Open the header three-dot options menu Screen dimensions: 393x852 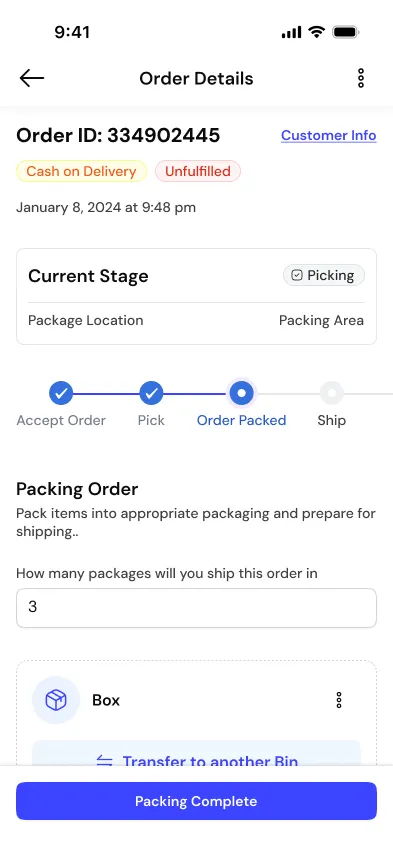tap(360, 78)
